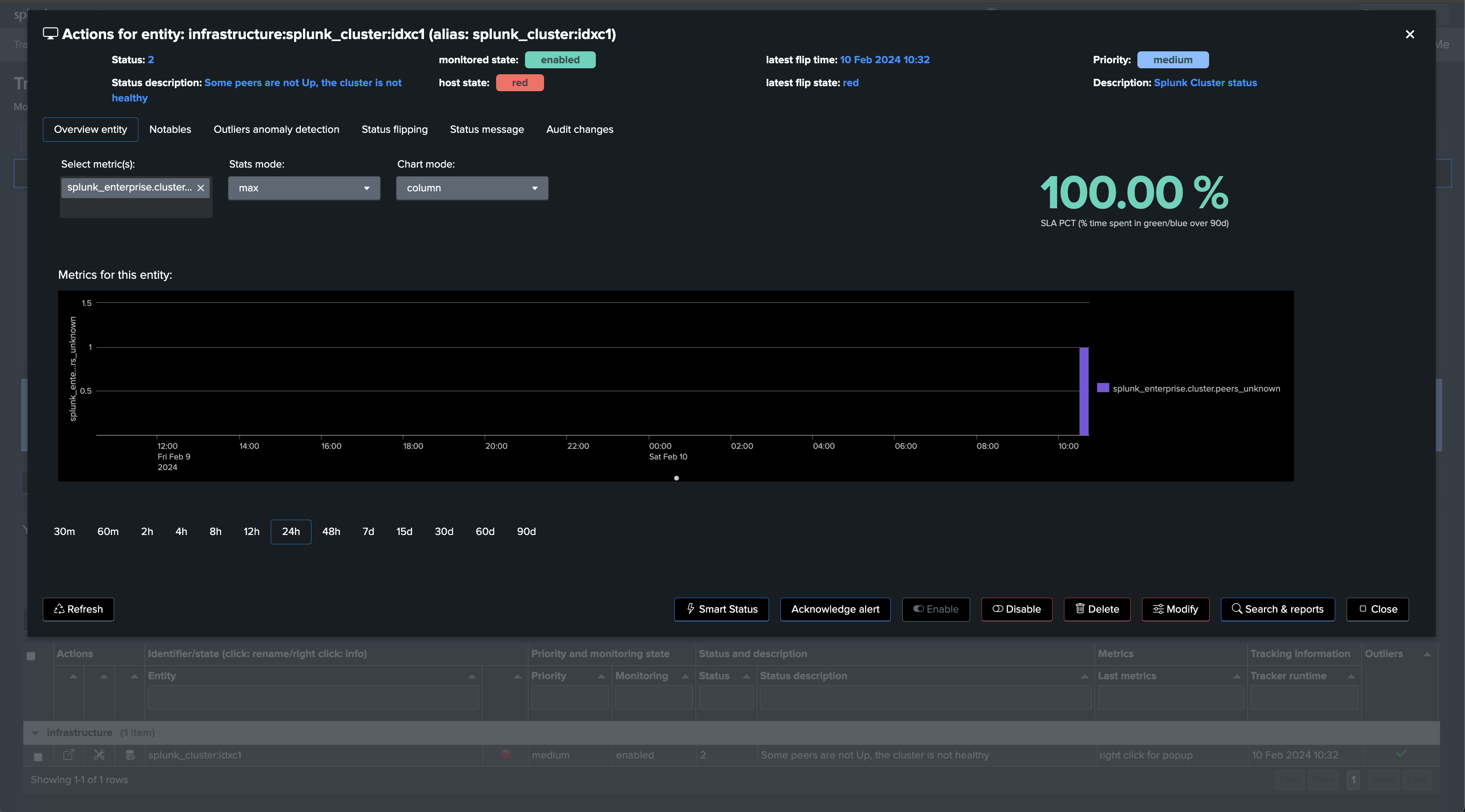Viewport: 1465px width, 812px height.
Task: Open Outliers anomaly detection tab
Action: click(276, 130)
